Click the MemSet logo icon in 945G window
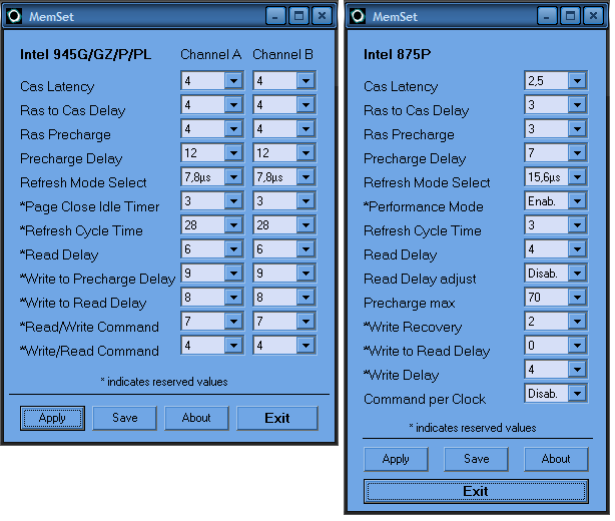 (x=14, y=16)
